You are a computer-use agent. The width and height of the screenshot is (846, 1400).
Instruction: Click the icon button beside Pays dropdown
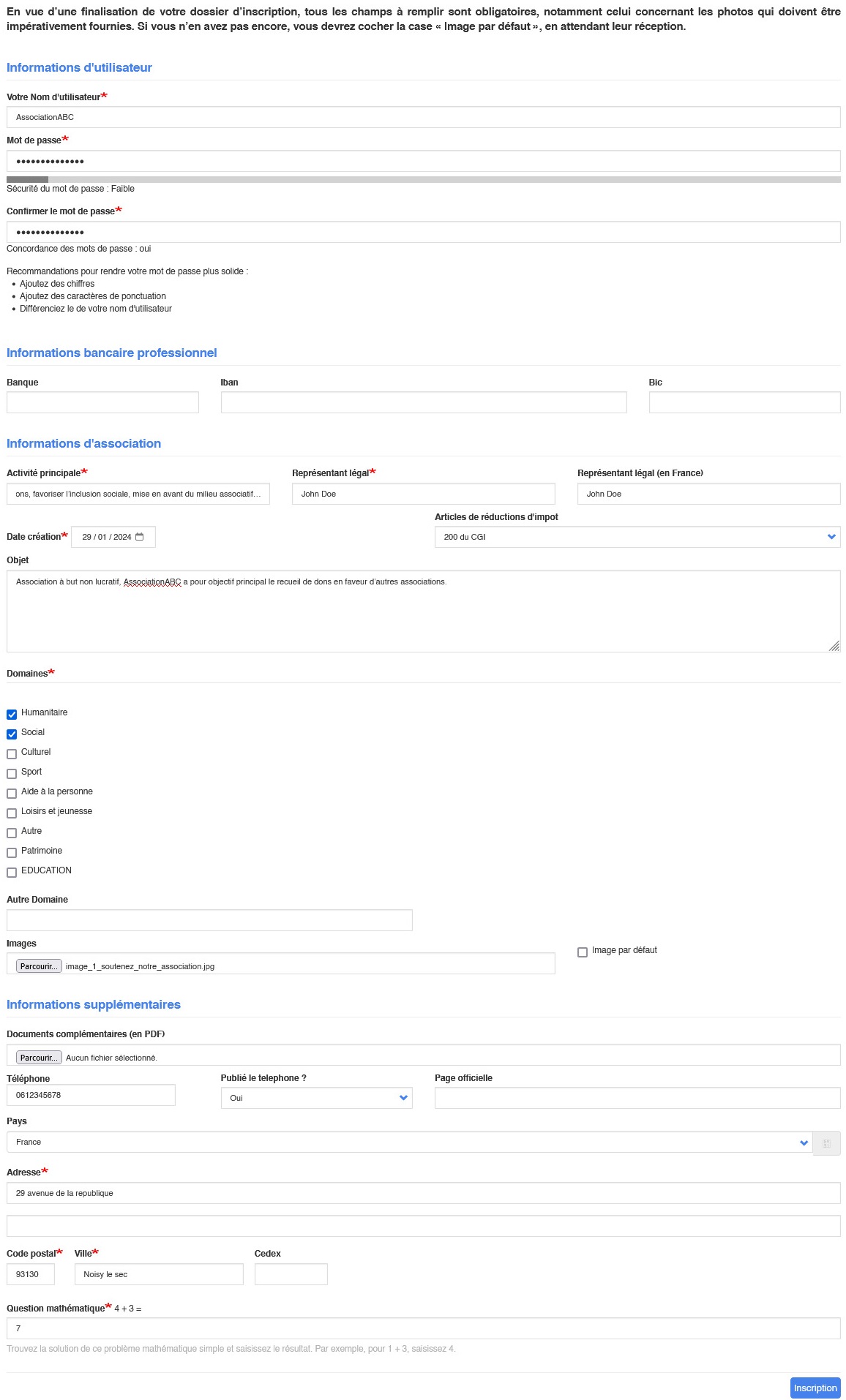tap(826, 1143)
